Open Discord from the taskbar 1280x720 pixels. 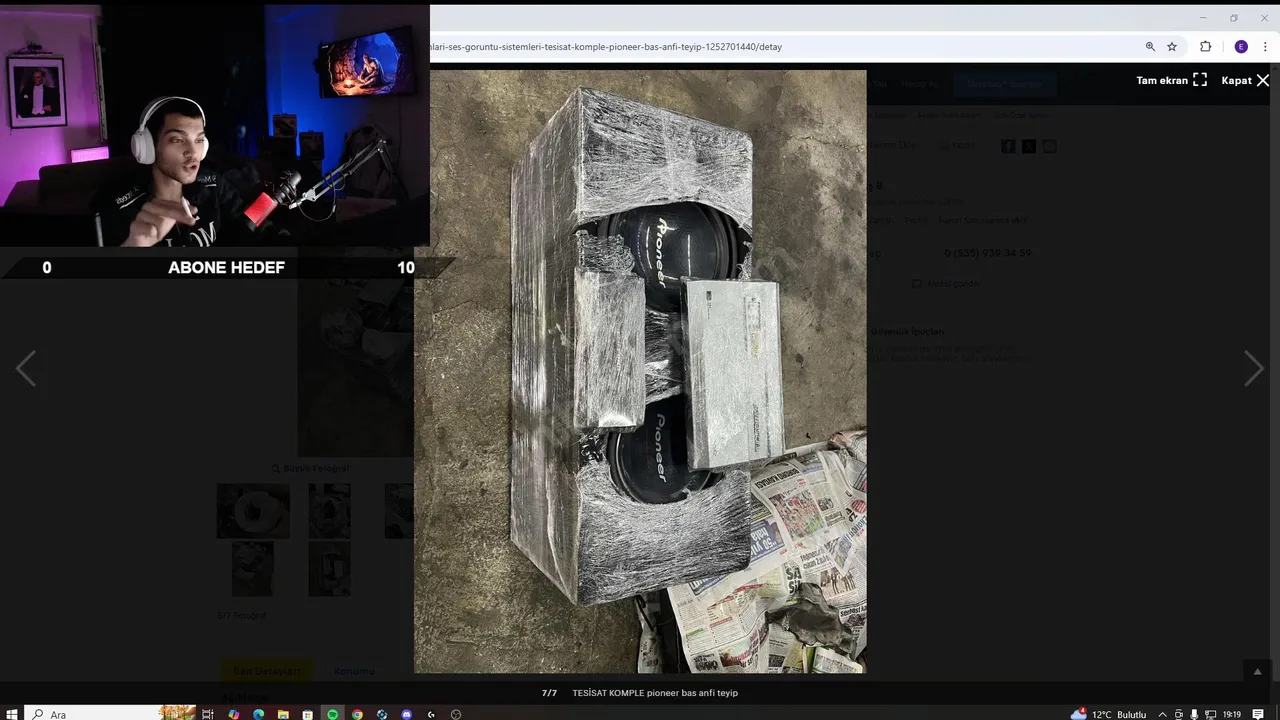pos(406,714)
